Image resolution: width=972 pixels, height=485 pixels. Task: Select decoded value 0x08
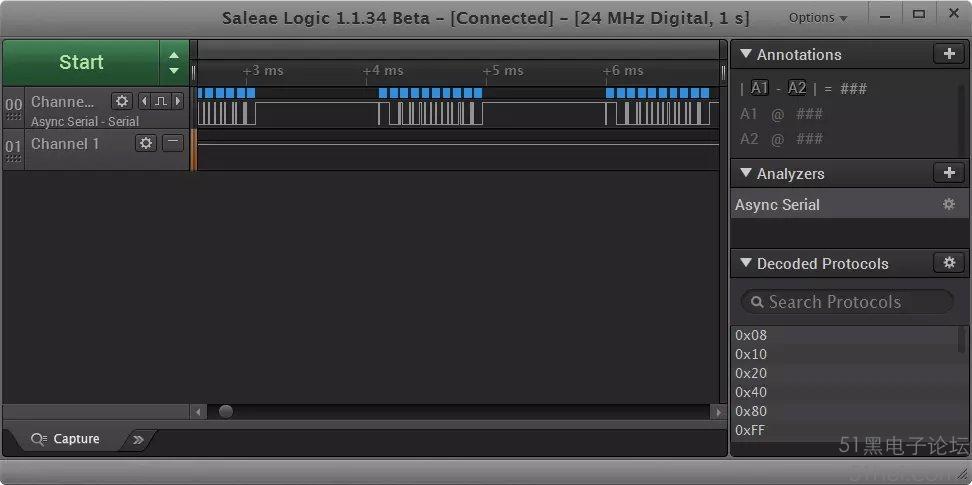click(x=844, y=335)
